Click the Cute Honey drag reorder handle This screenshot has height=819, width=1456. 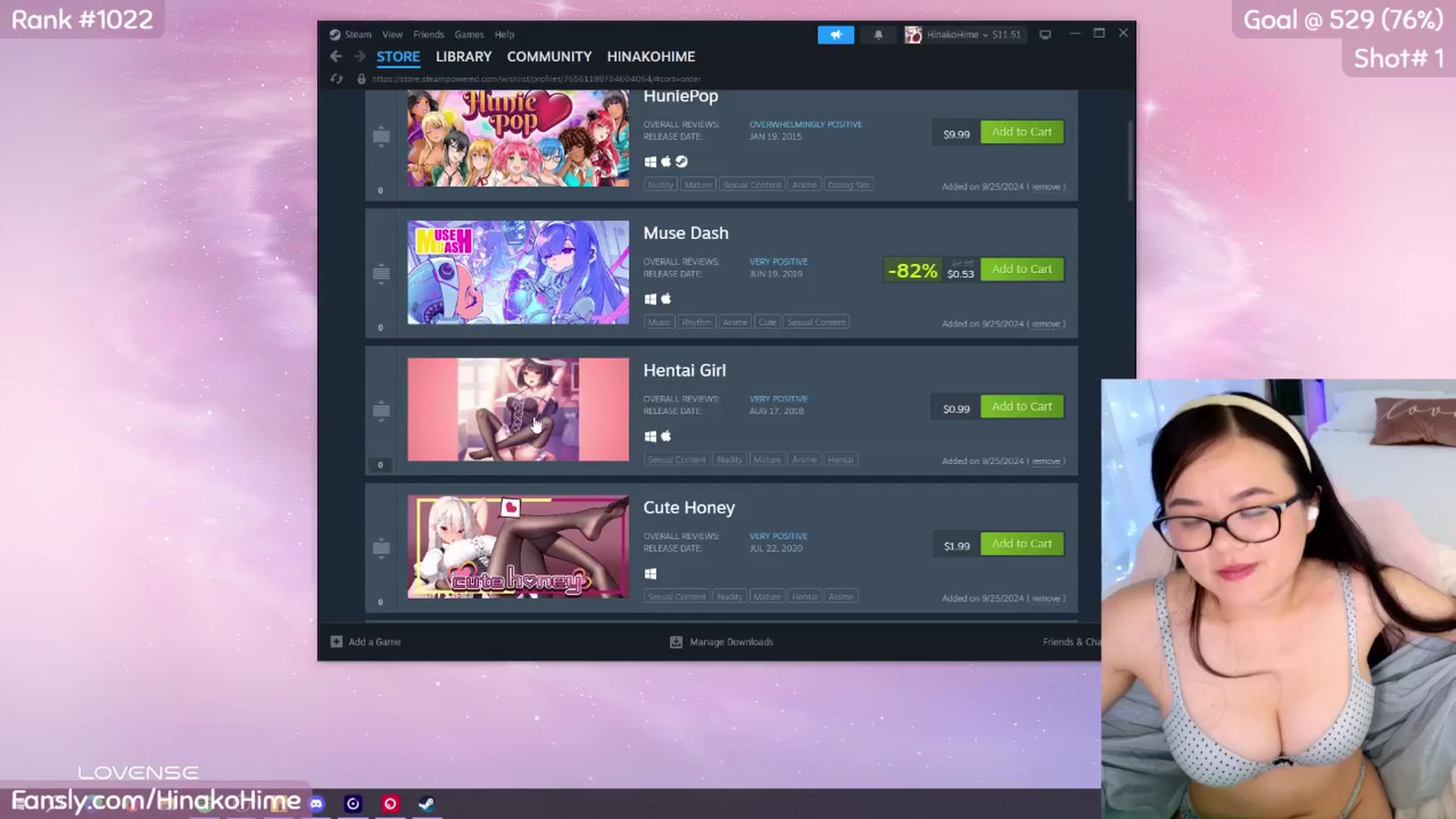[x=381, y=548]
